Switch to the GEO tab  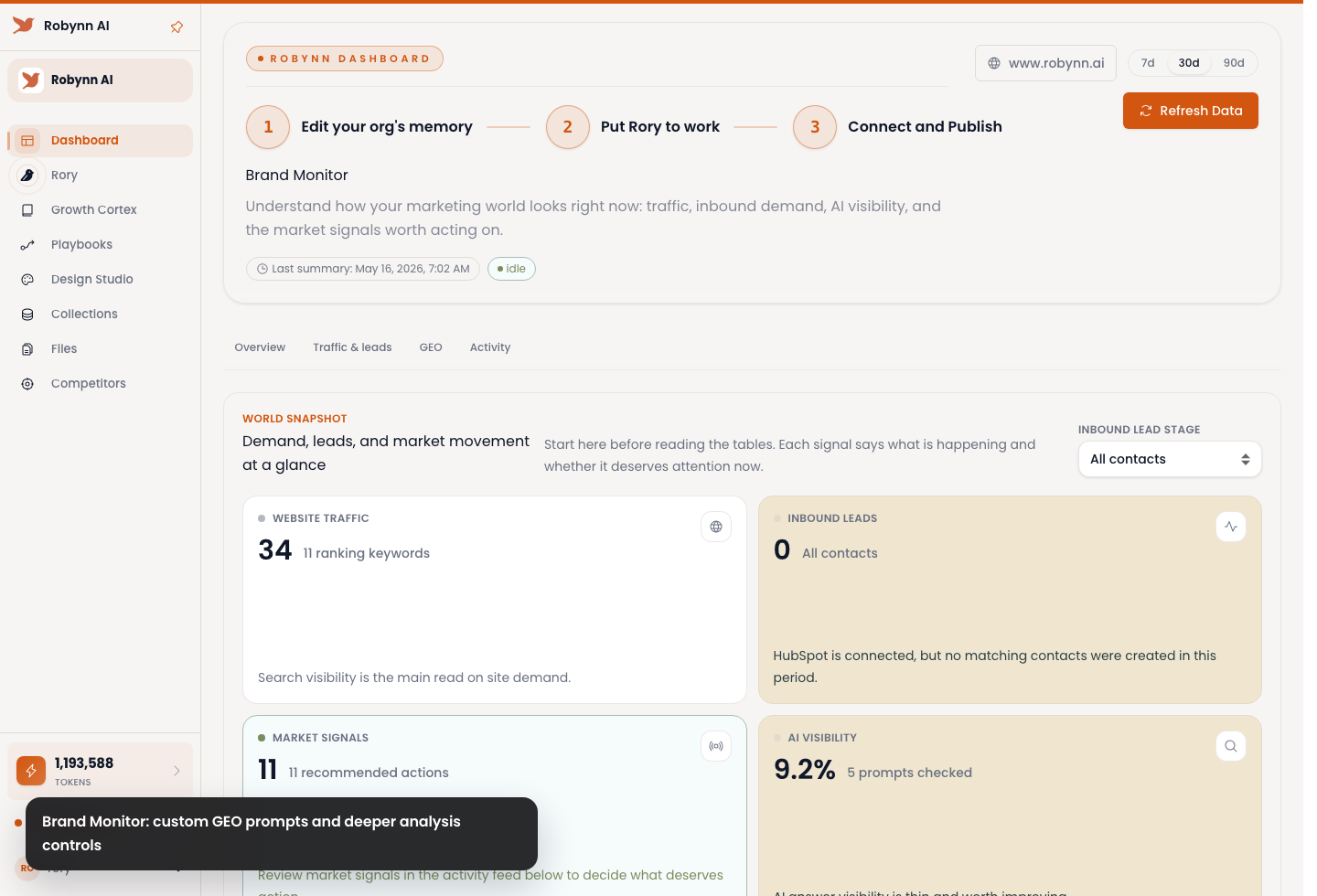point(431,347)
